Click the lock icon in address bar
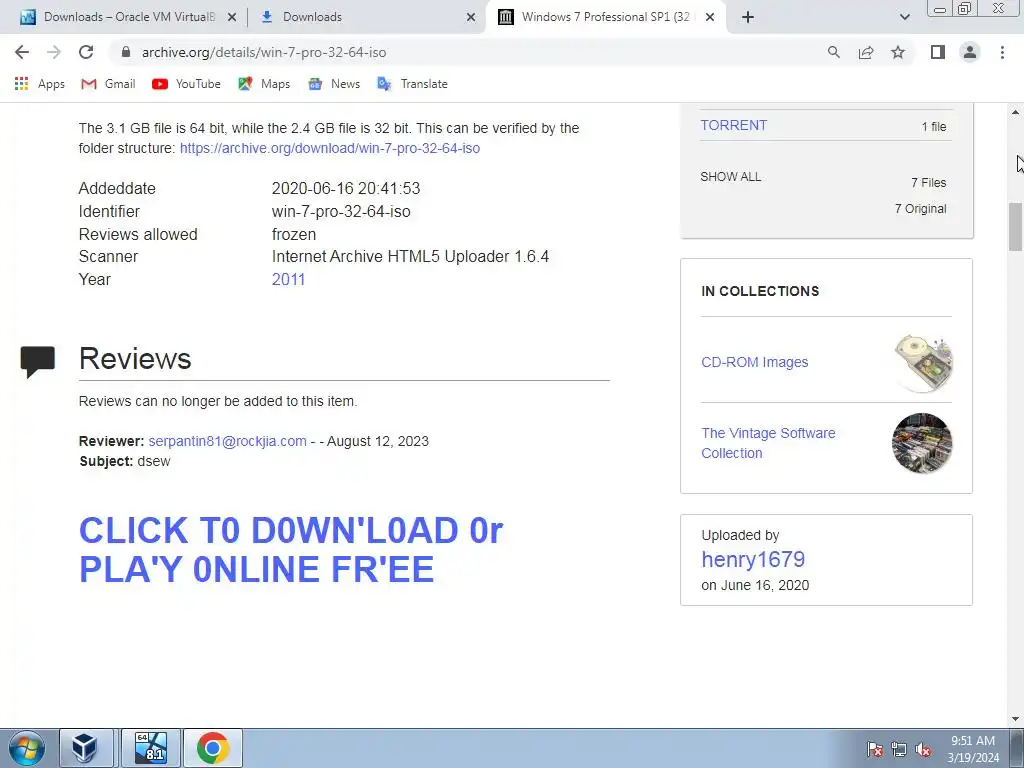Screen dimensions: 1024x768 pyautogui.click(x=126, y=52)
